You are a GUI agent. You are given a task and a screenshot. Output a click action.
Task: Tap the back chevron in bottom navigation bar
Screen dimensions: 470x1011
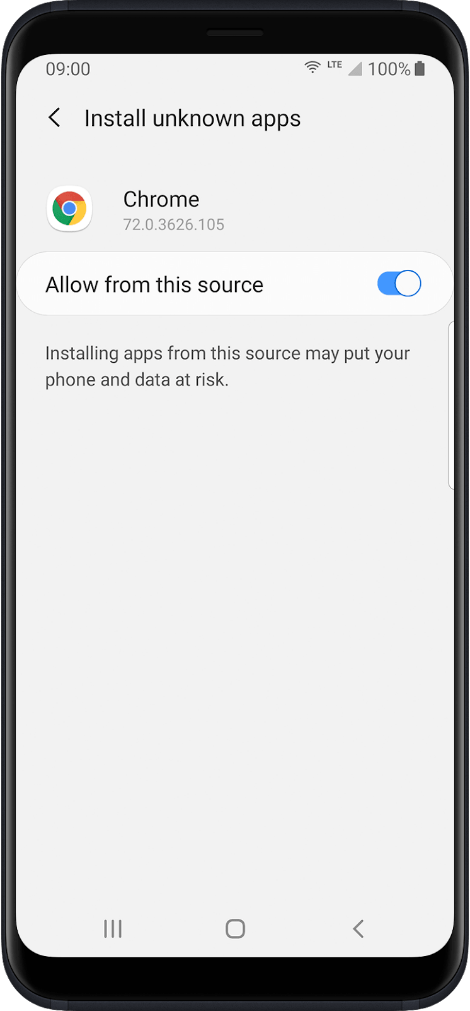[x=358, y=928]
